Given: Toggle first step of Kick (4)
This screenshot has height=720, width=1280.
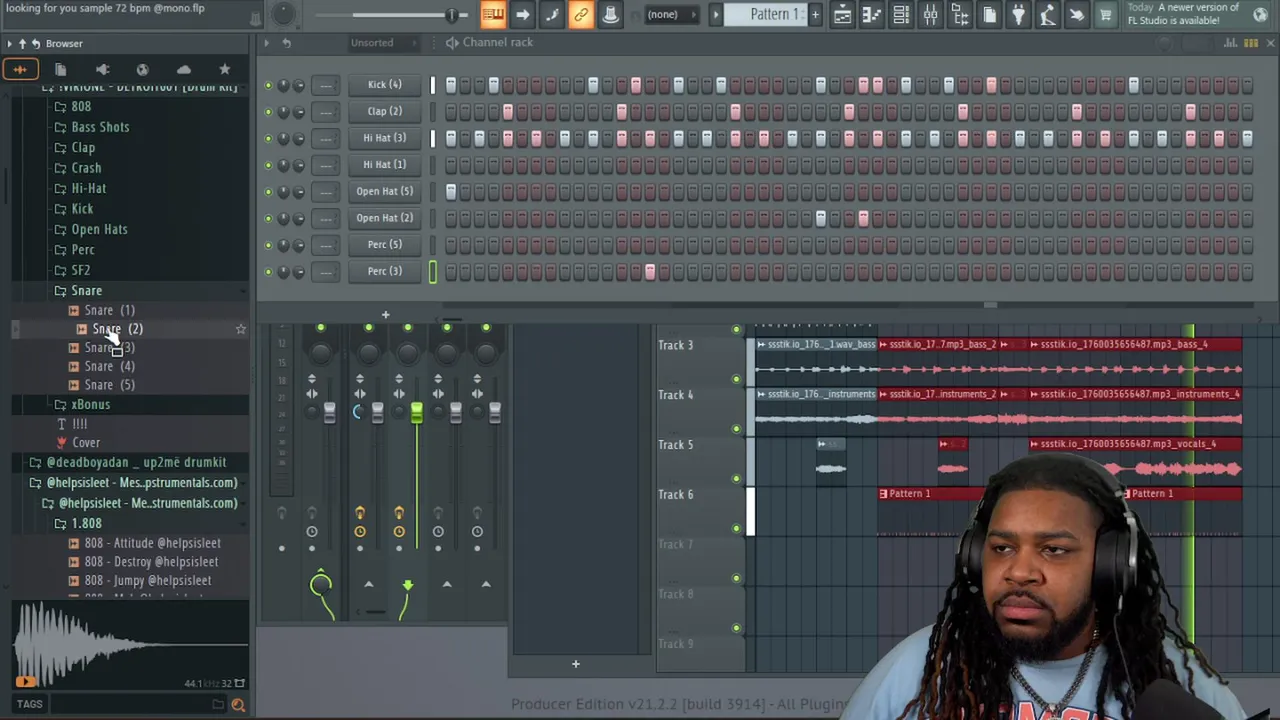Looking at the screenshot, I should pyautogui.click(x=451, y=85).
